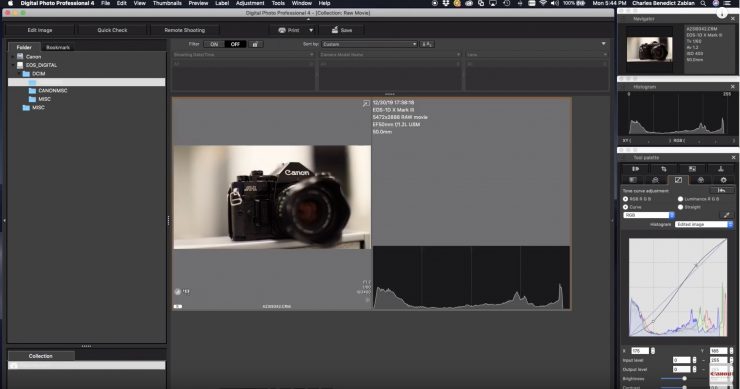Screen dimensions: 740x389
Task: Choose Curve interpolation radio button
Action: [x=625, y=207]
